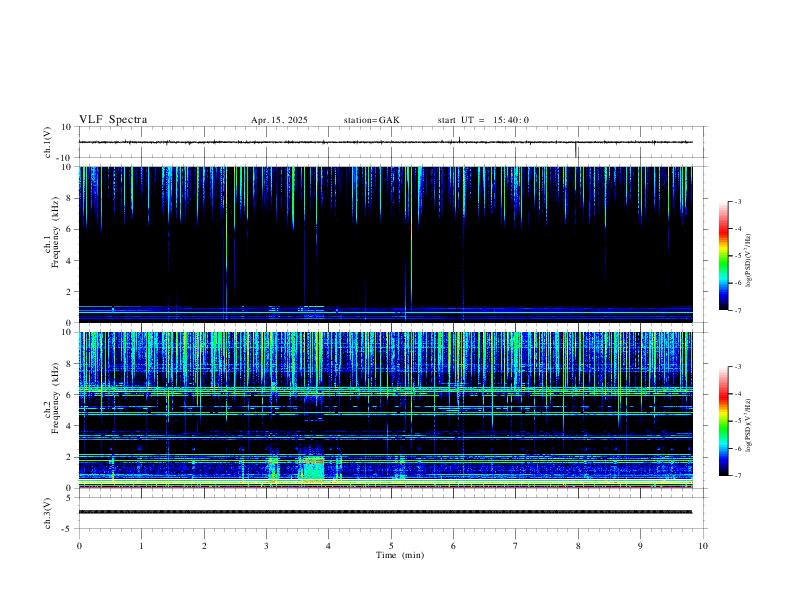Click the time axis tick label "8"

[x=578, y=546]
